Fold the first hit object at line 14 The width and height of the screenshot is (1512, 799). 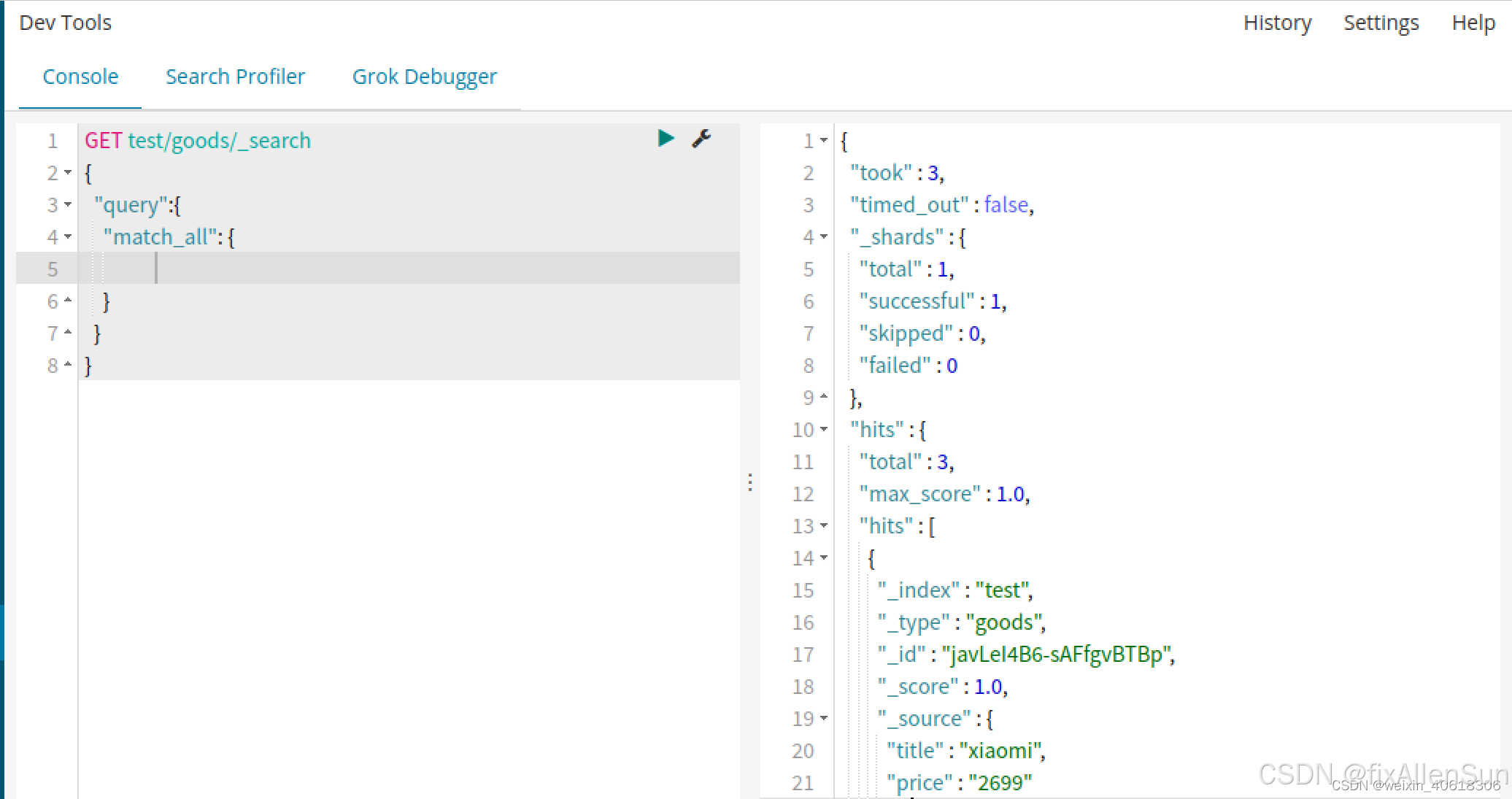[x=824, y=558]
